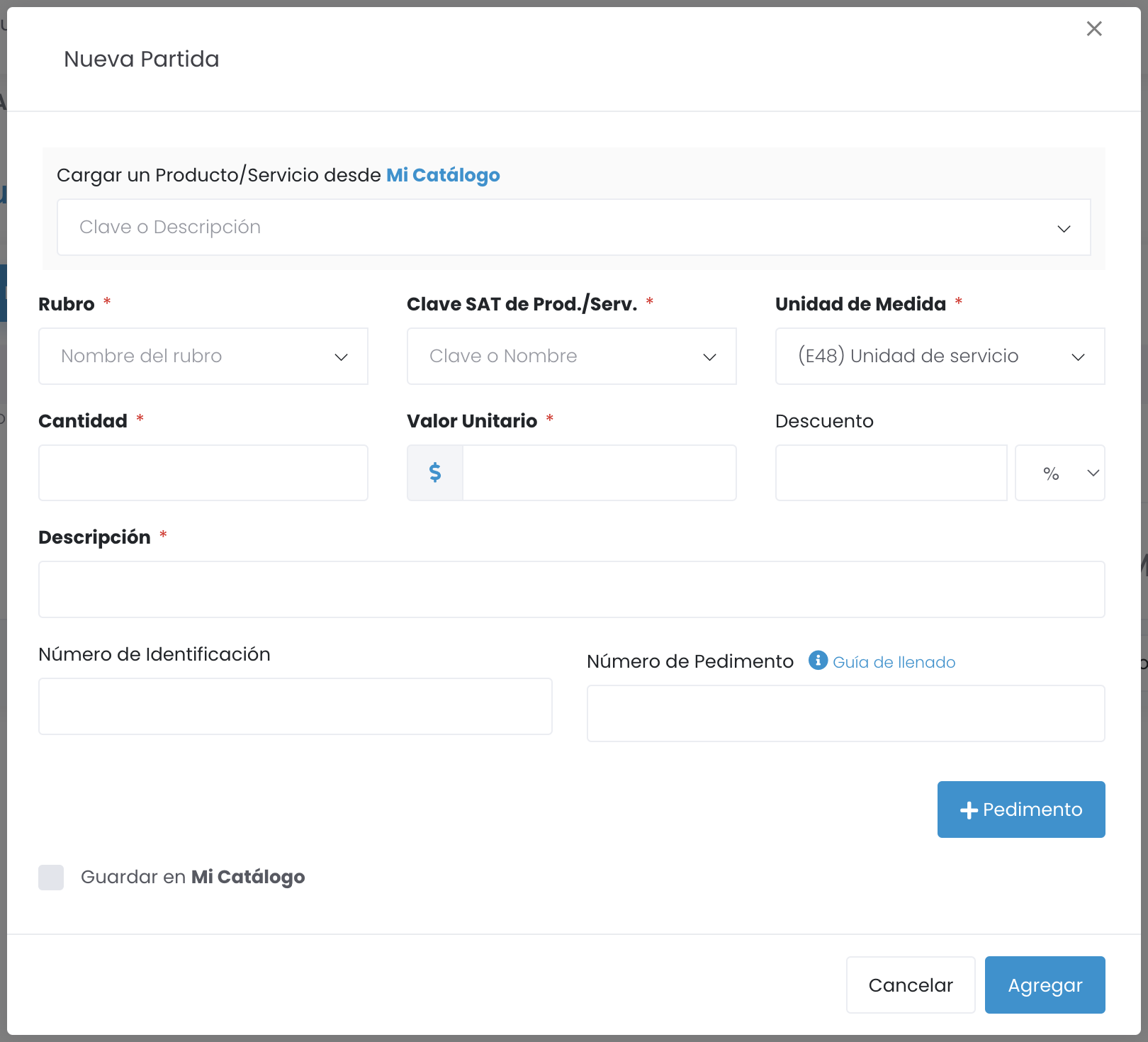Open Unidad de Medida dropdown
Screen dimensions: 1148x1042
tap(940, 357)
